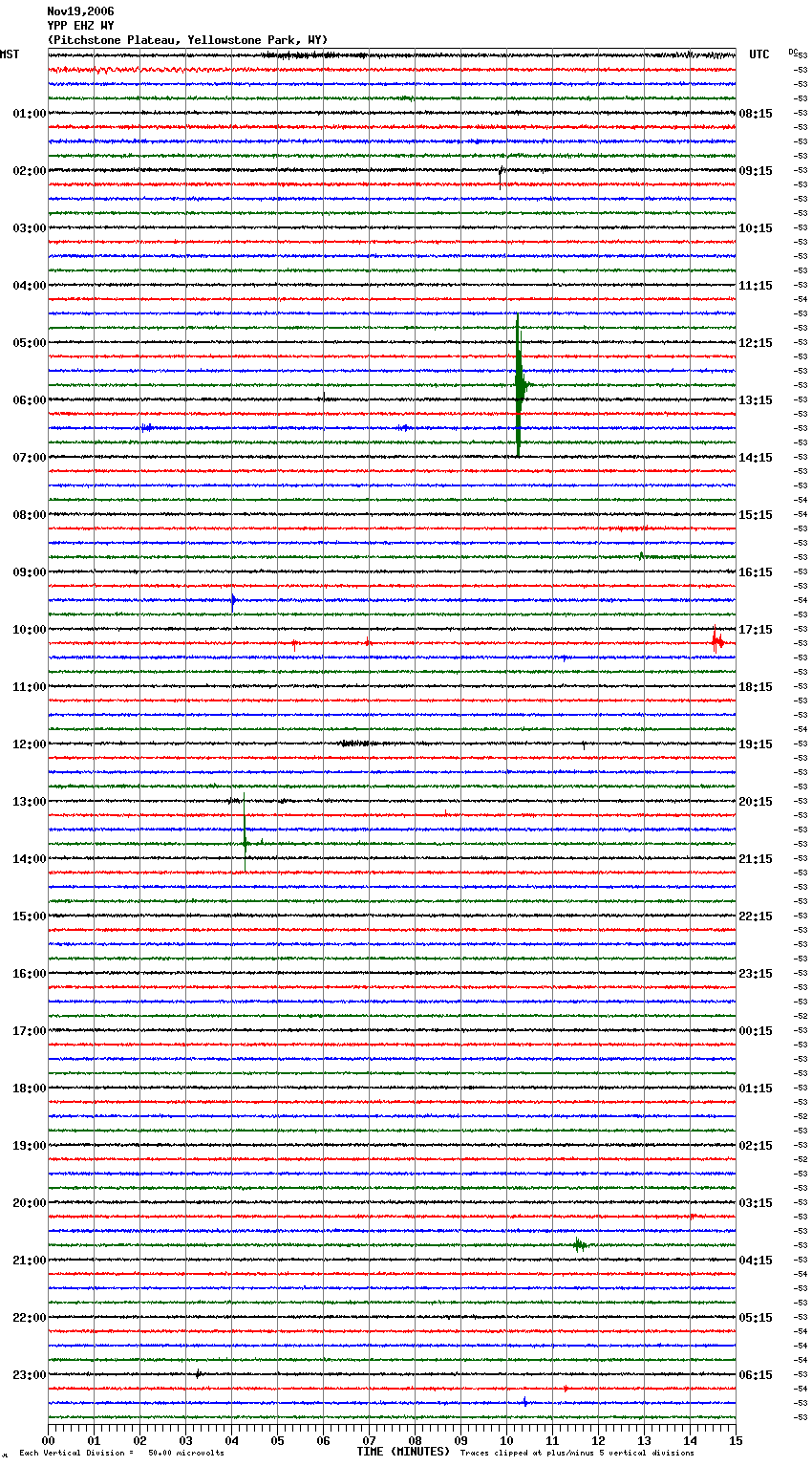The height and width of the screenshot is (1466, 812).
Task: Click the large green earthquake burst near 06:00
Action: (519, 385)
